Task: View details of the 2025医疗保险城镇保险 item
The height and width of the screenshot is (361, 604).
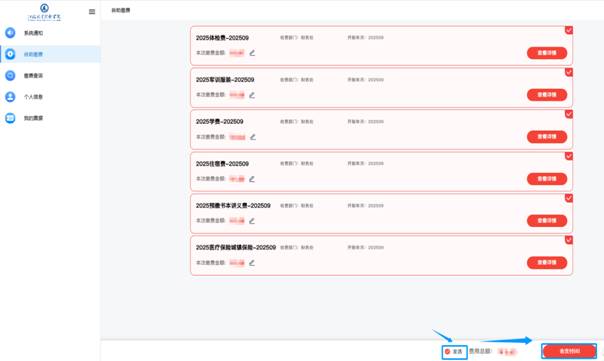Action: (x=547, y=263)
